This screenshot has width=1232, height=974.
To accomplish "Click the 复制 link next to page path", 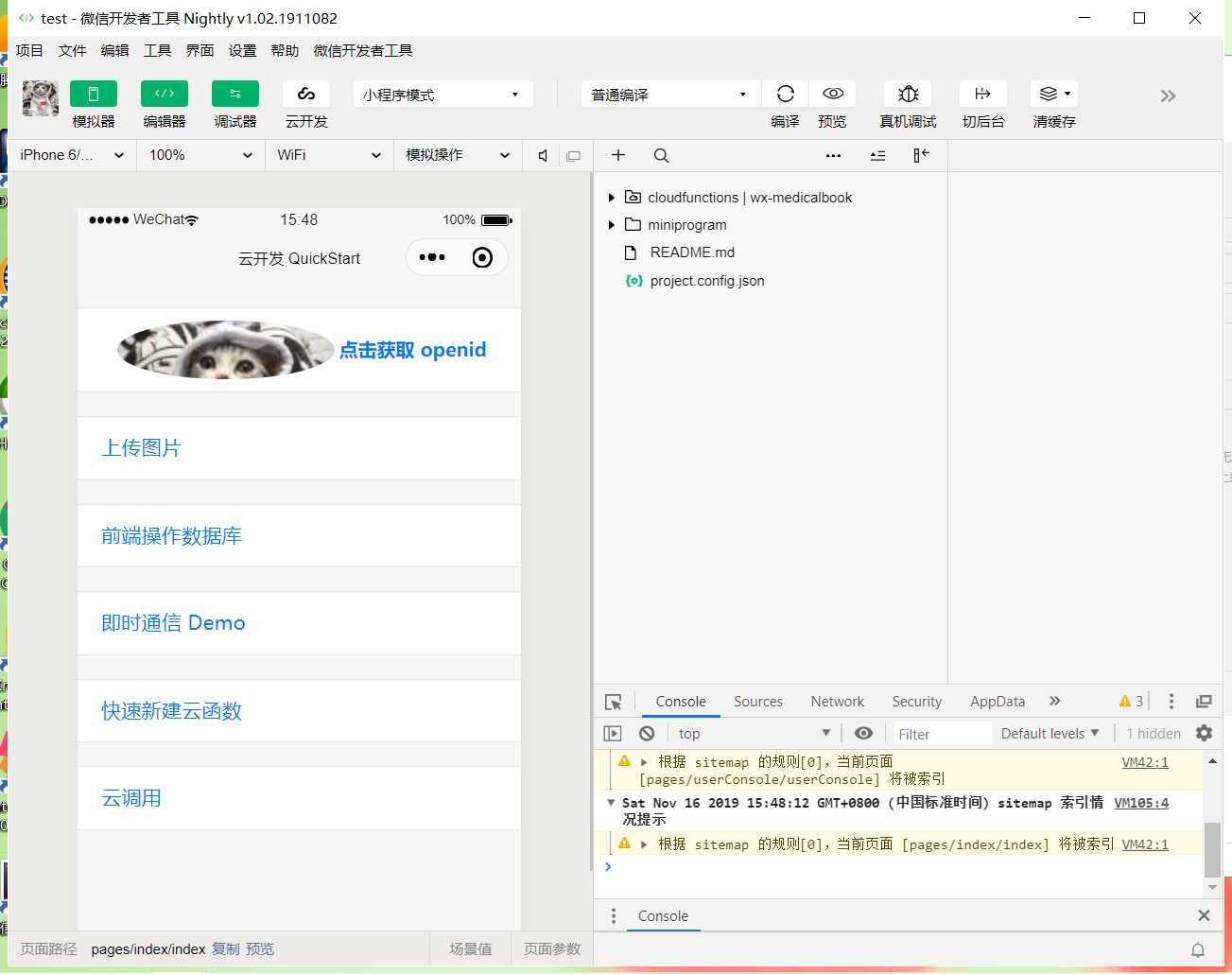I will pyautogui.click(x=226, y=949).
